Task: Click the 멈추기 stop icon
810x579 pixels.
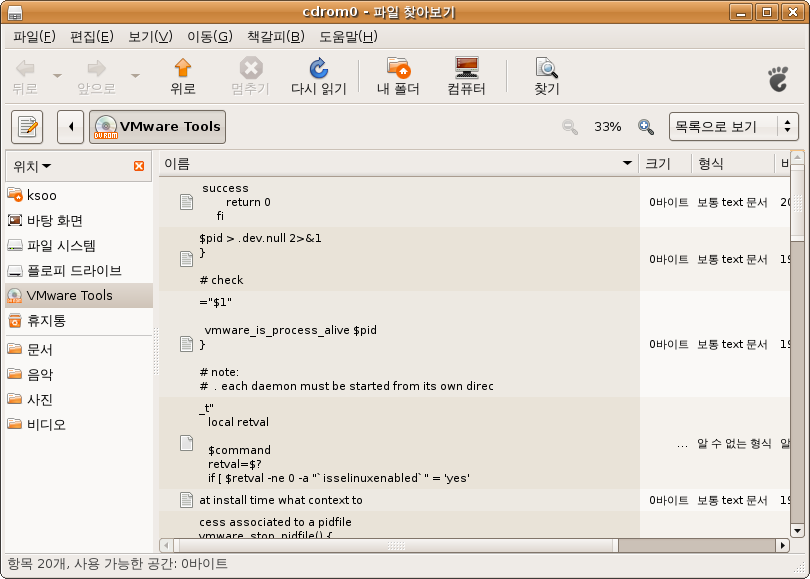Action: click(x=251, y=68)
